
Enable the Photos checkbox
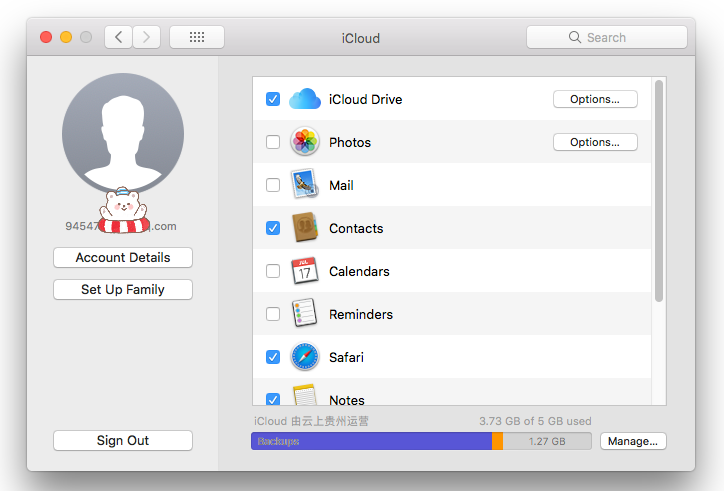click(273, 142)
